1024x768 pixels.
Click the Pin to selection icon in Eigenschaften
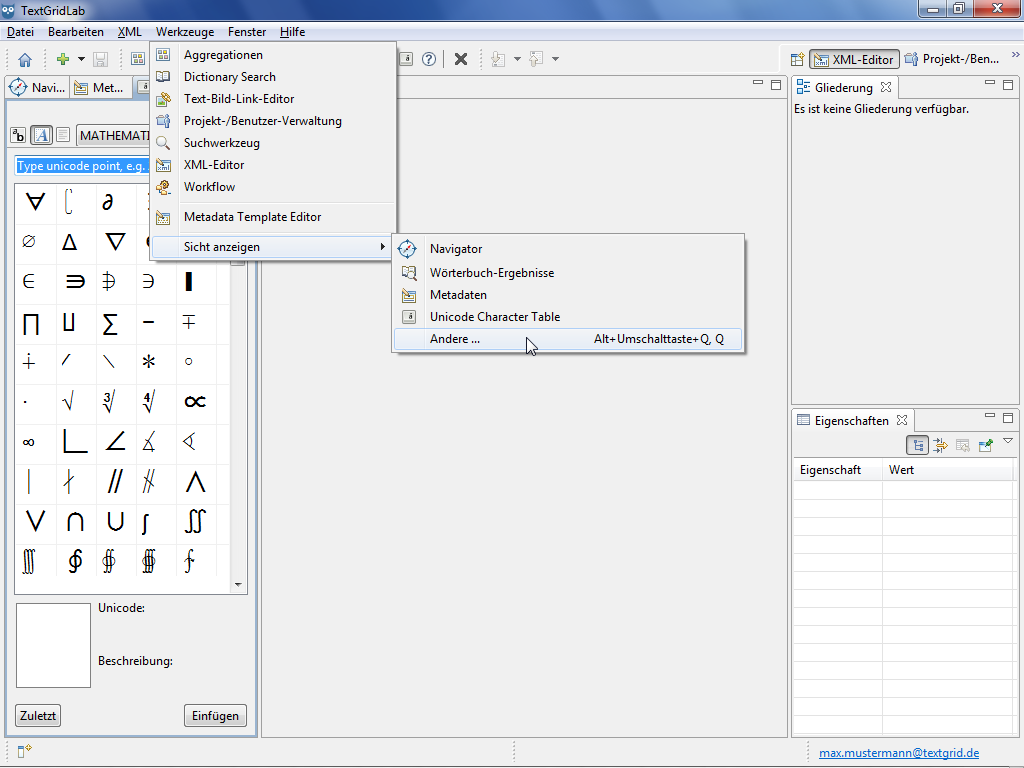pos(986,445)
